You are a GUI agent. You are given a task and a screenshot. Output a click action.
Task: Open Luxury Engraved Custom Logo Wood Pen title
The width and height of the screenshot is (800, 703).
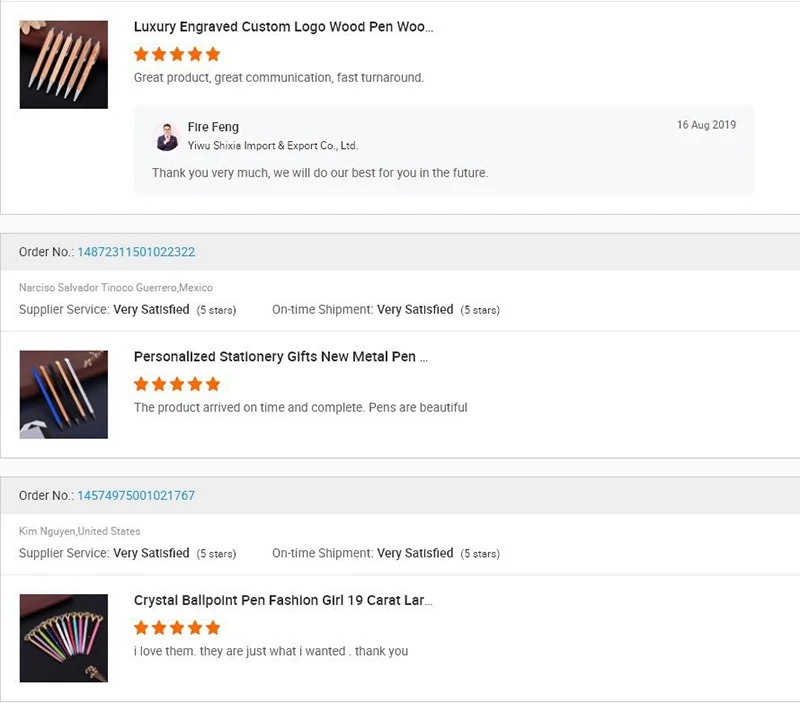(x=283, y=27)
